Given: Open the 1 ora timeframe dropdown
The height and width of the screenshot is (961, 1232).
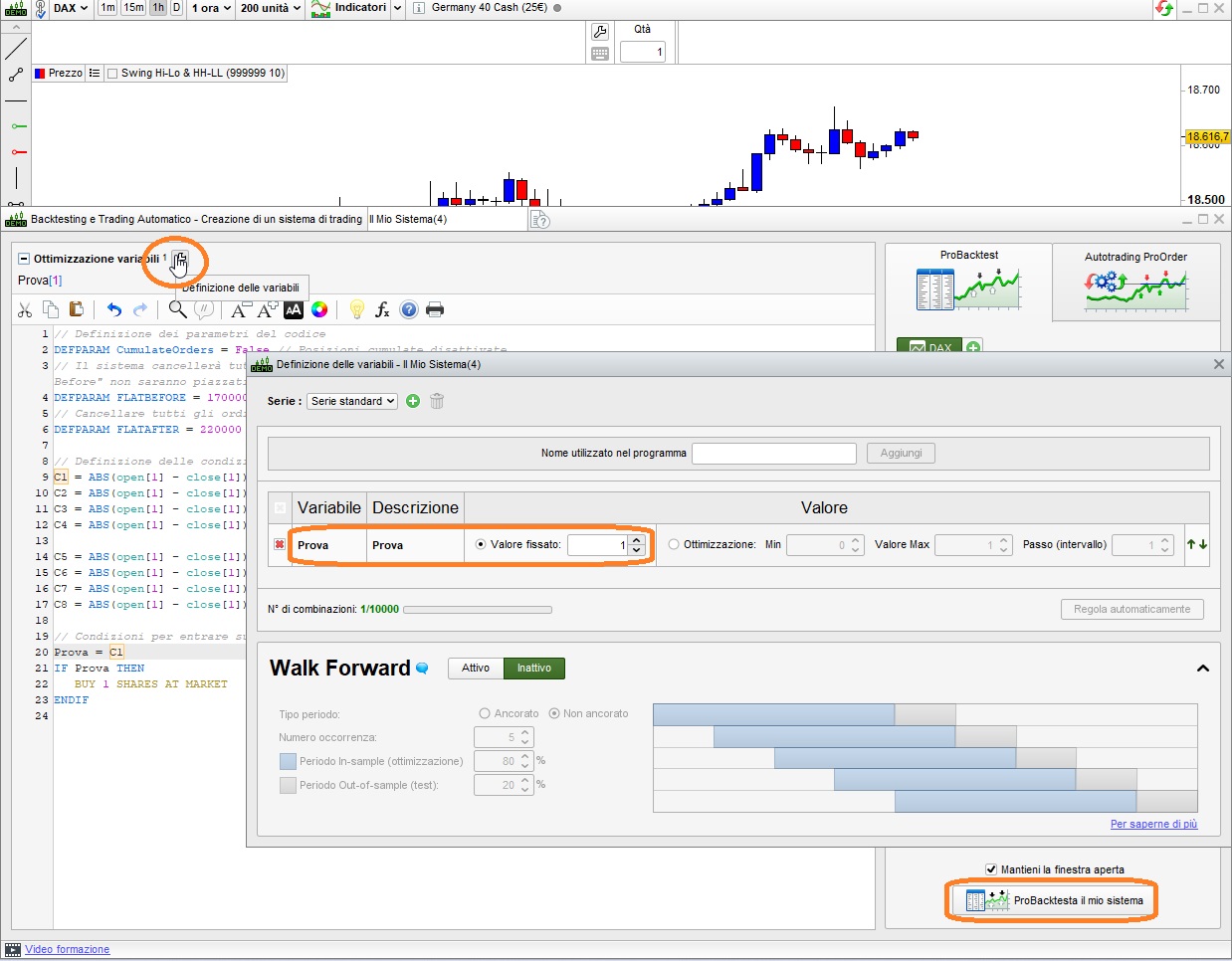Looking at the screenshot, I should [212, 8].
